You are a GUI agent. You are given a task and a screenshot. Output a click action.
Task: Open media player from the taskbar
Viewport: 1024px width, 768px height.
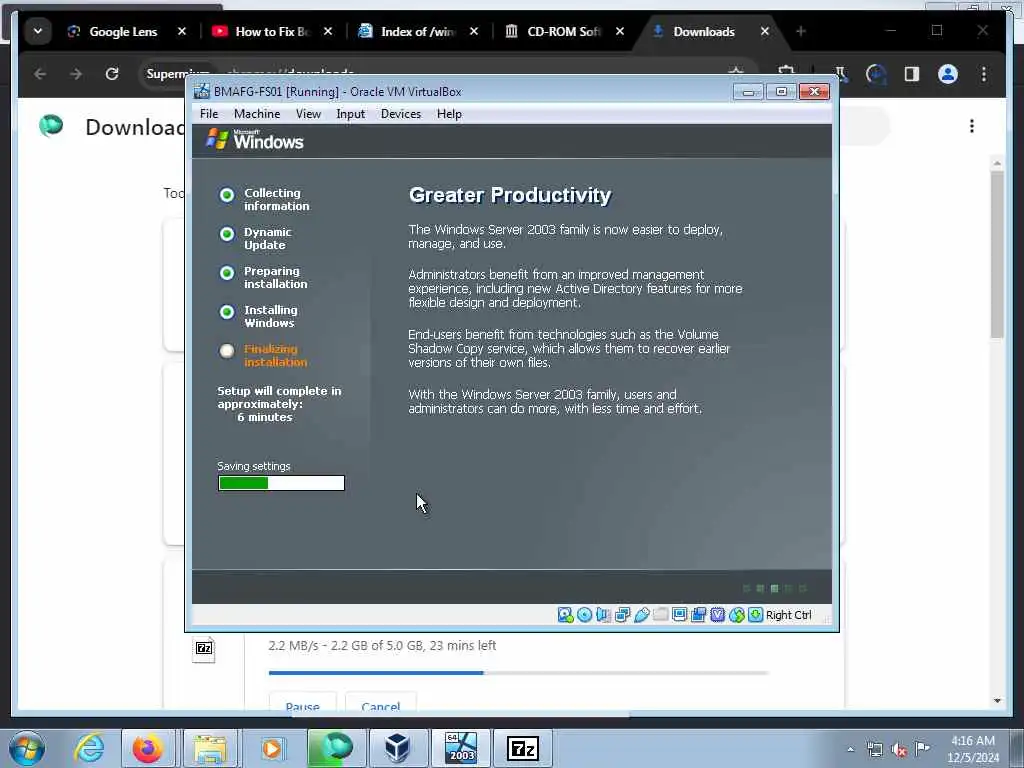coord(272,748)
